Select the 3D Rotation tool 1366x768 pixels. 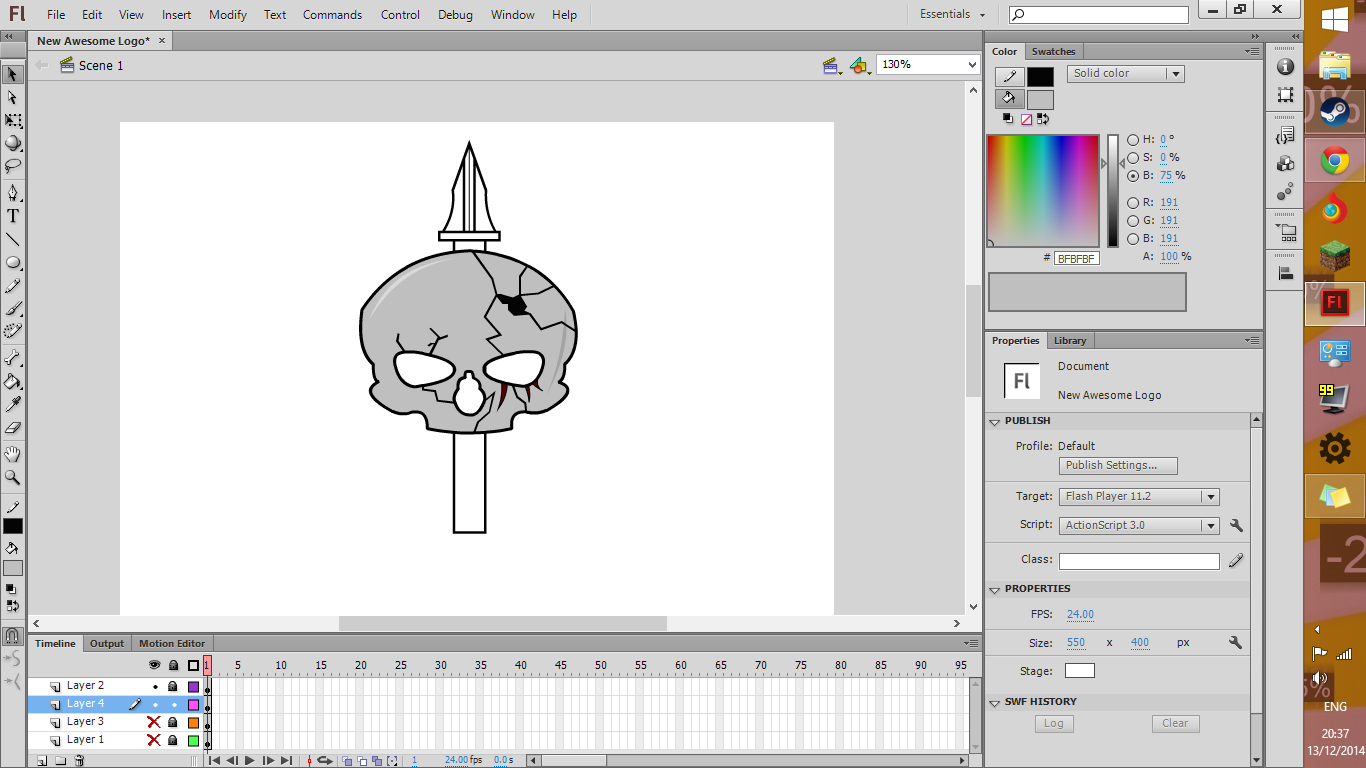(13, 143)
